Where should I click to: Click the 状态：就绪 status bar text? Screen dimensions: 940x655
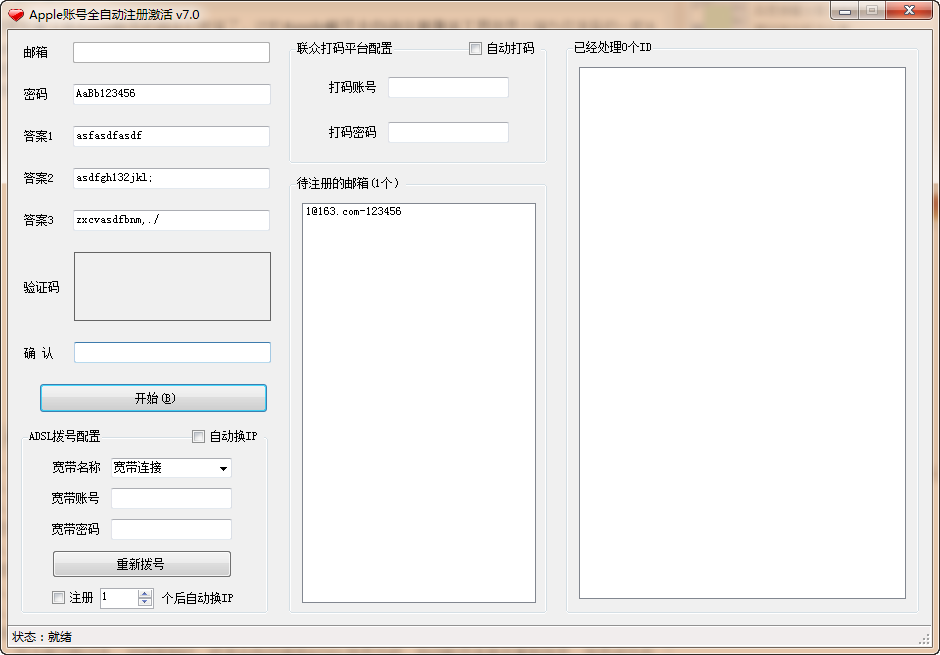42,637
